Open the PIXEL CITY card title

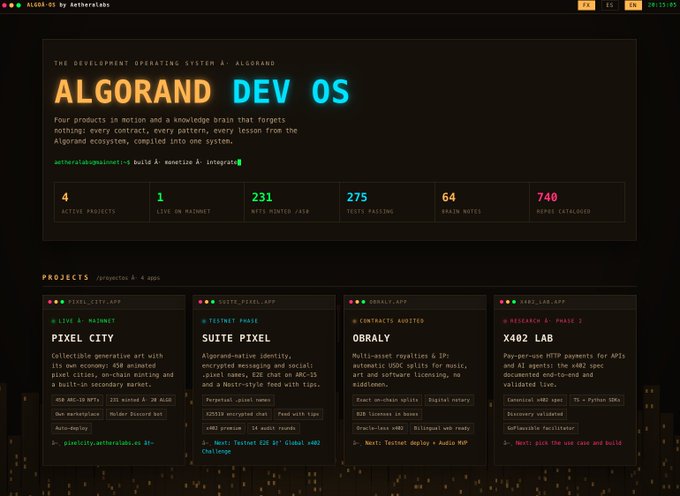point(82,338)
